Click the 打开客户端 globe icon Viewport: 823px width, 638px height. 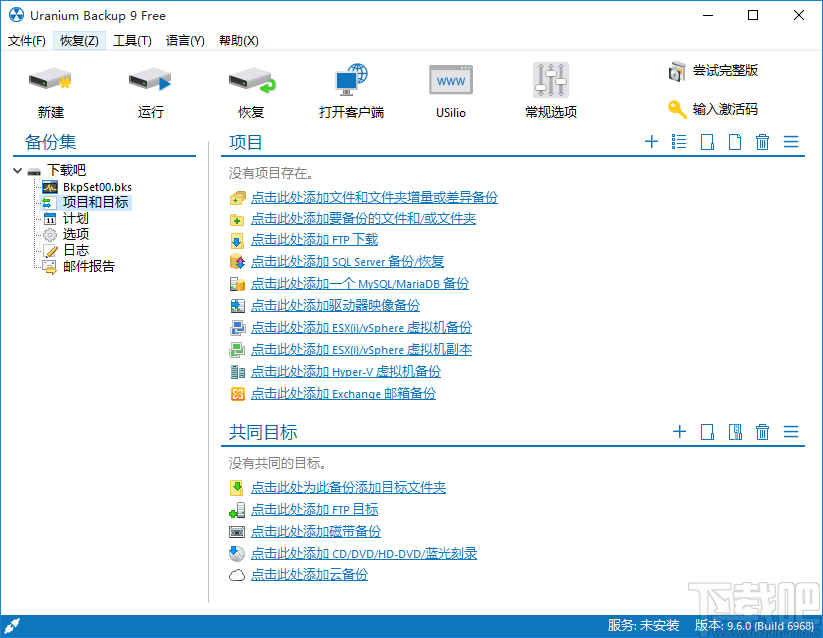[352, 80]
